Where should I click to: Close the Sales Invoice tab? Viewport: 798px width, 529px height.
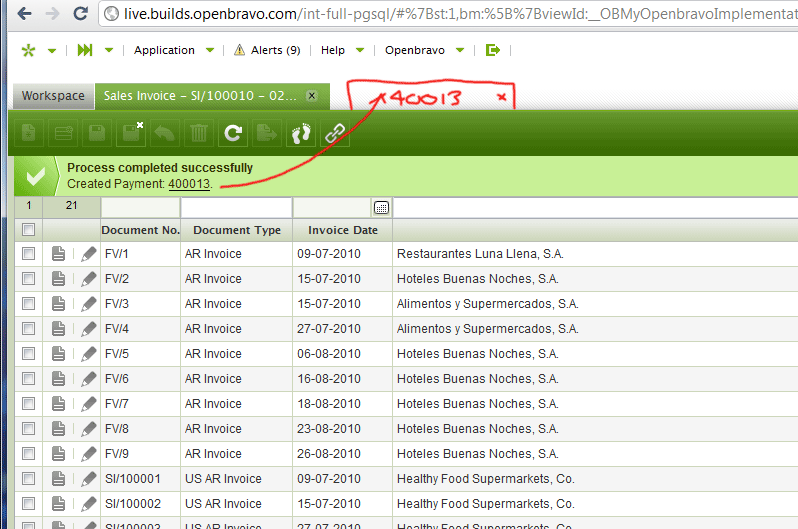pyautogui.click(x=312, y=96)
